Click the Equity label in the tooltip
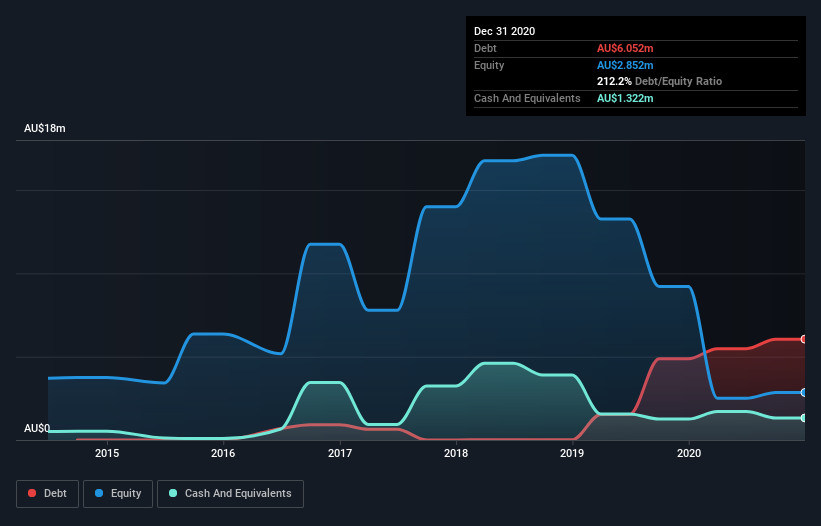Image resolution: width=821 pixels, height=526 pixels. (x=489, y=65)
